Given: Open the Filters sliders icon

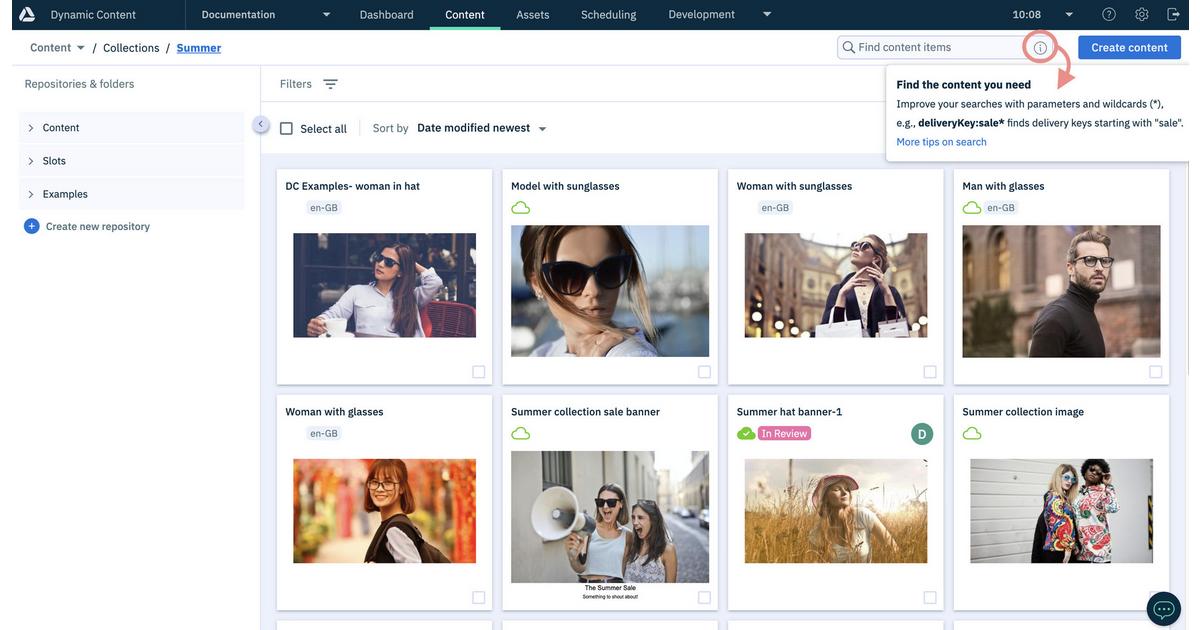Looking at the screenshot, I should tap(331, 84).
